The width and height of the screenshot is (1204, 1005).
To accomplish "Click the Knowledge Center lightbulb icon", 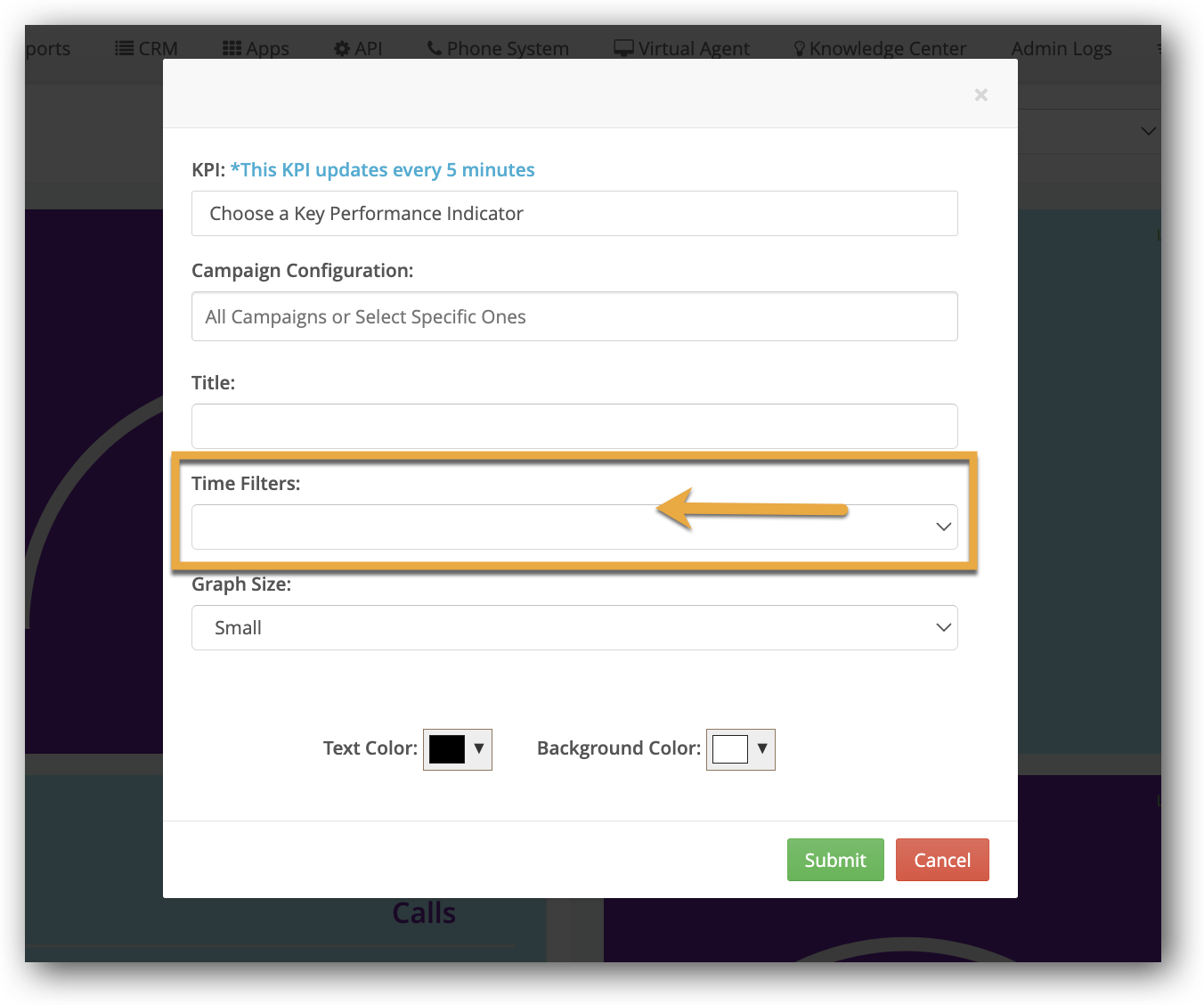I will pyautogui.click(x=799, y=49).
